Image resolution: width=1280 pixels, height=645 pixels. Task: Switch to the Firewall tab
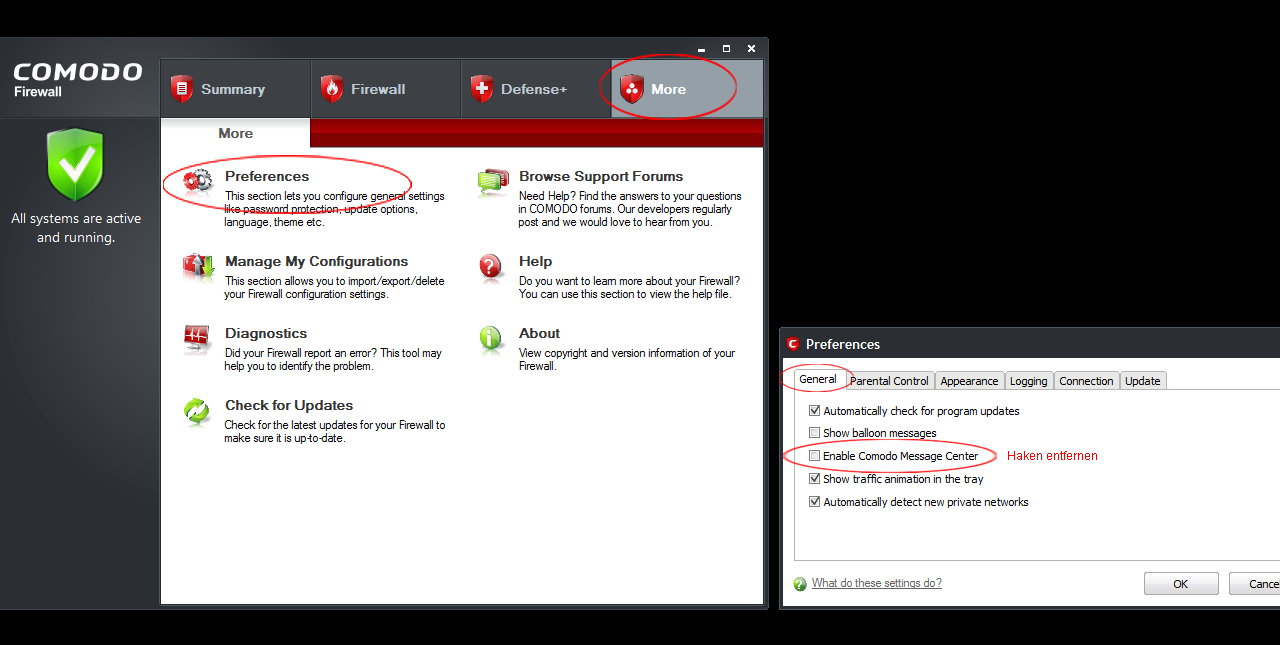coord(385,89)
